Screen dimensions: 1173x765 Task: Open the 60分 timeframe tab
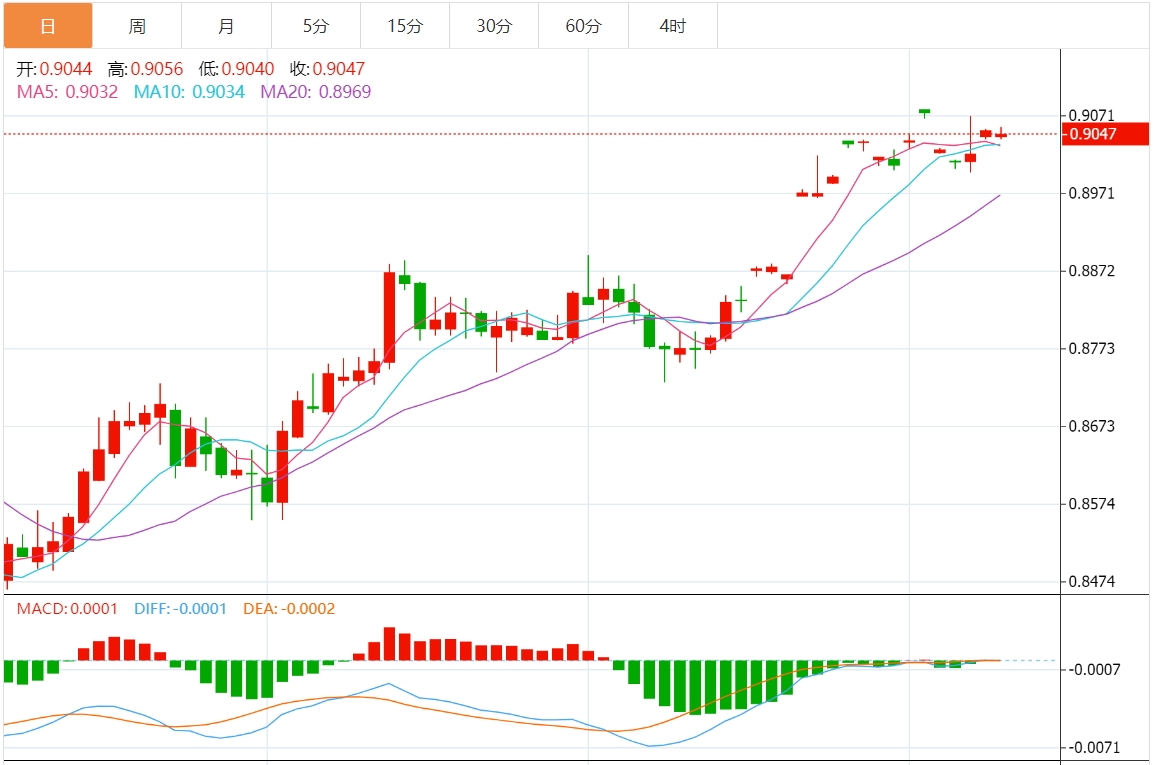tap(584, 26)
